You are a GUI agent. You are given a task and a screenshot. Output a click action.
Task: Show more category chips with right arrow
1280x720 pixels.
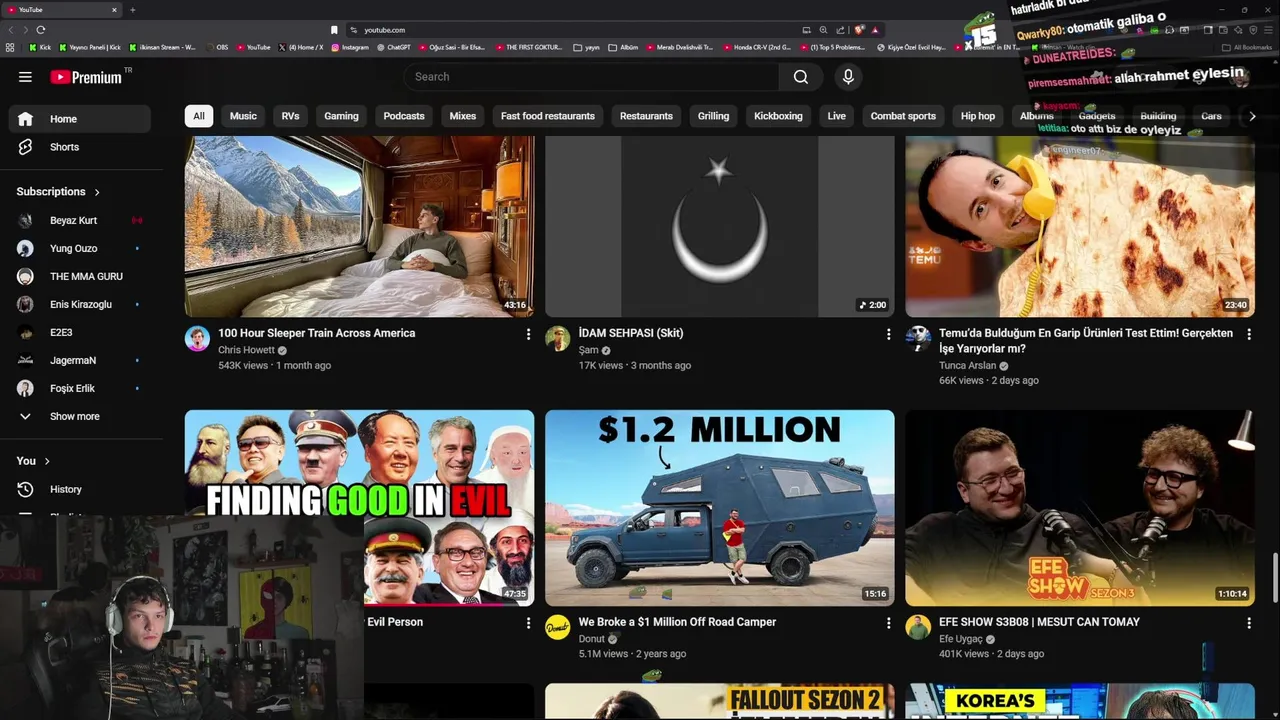1252,116
